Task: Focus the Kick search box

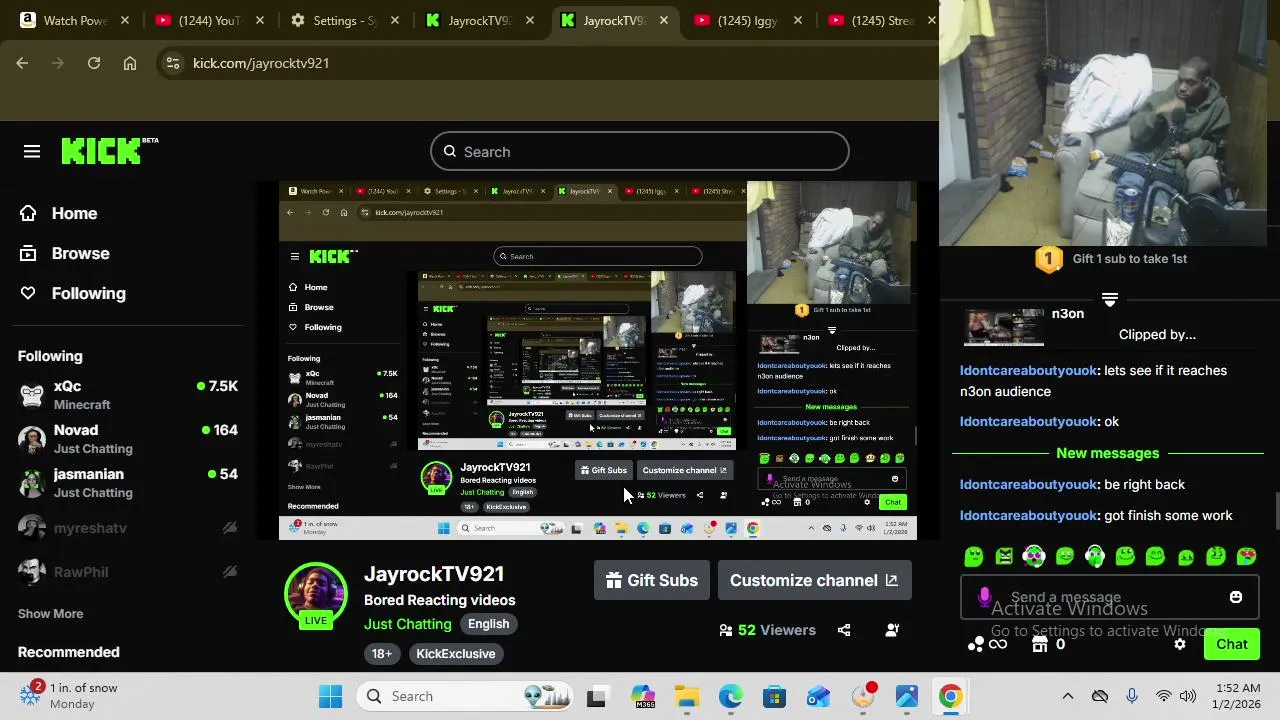Action: pos(640,152)
